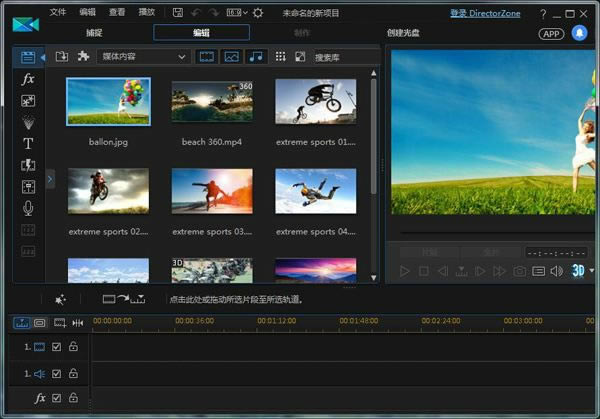Open the fx Effect Room
This screenshot has height=419, width=600.
coord(28,79)
